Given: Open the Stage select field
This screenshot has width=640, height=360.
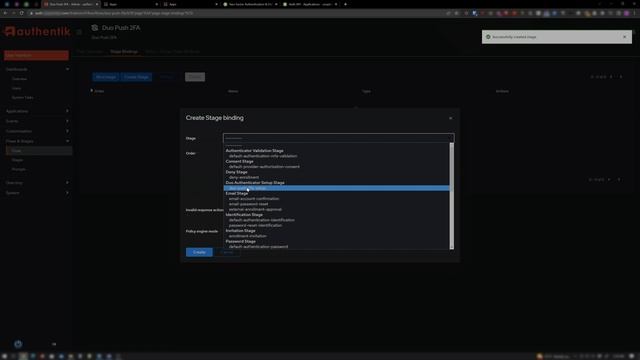Looking at the screenshot, I should pos(338,138).
